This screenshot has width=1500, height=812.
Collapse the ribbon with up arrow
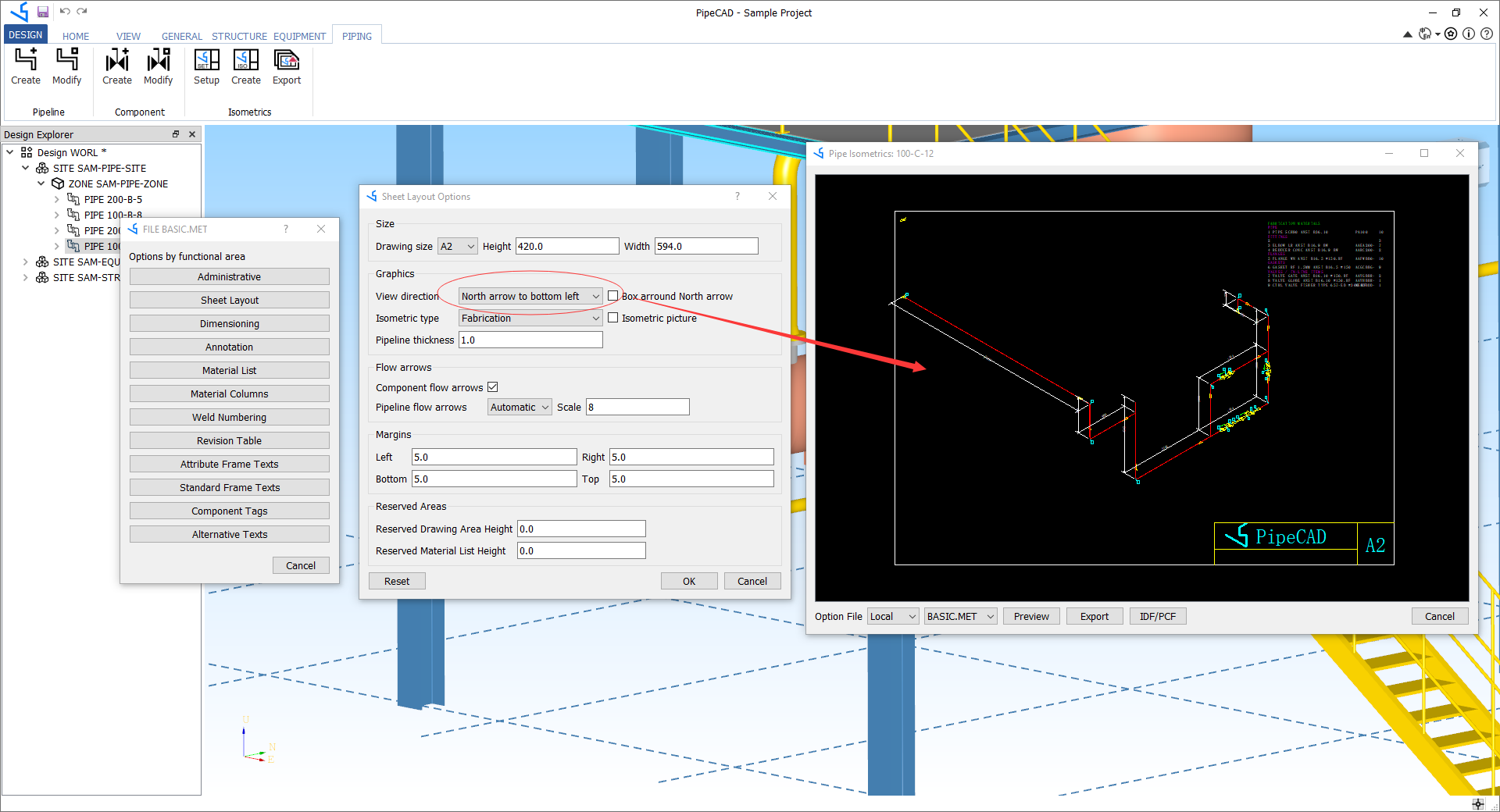point(1408,34)
